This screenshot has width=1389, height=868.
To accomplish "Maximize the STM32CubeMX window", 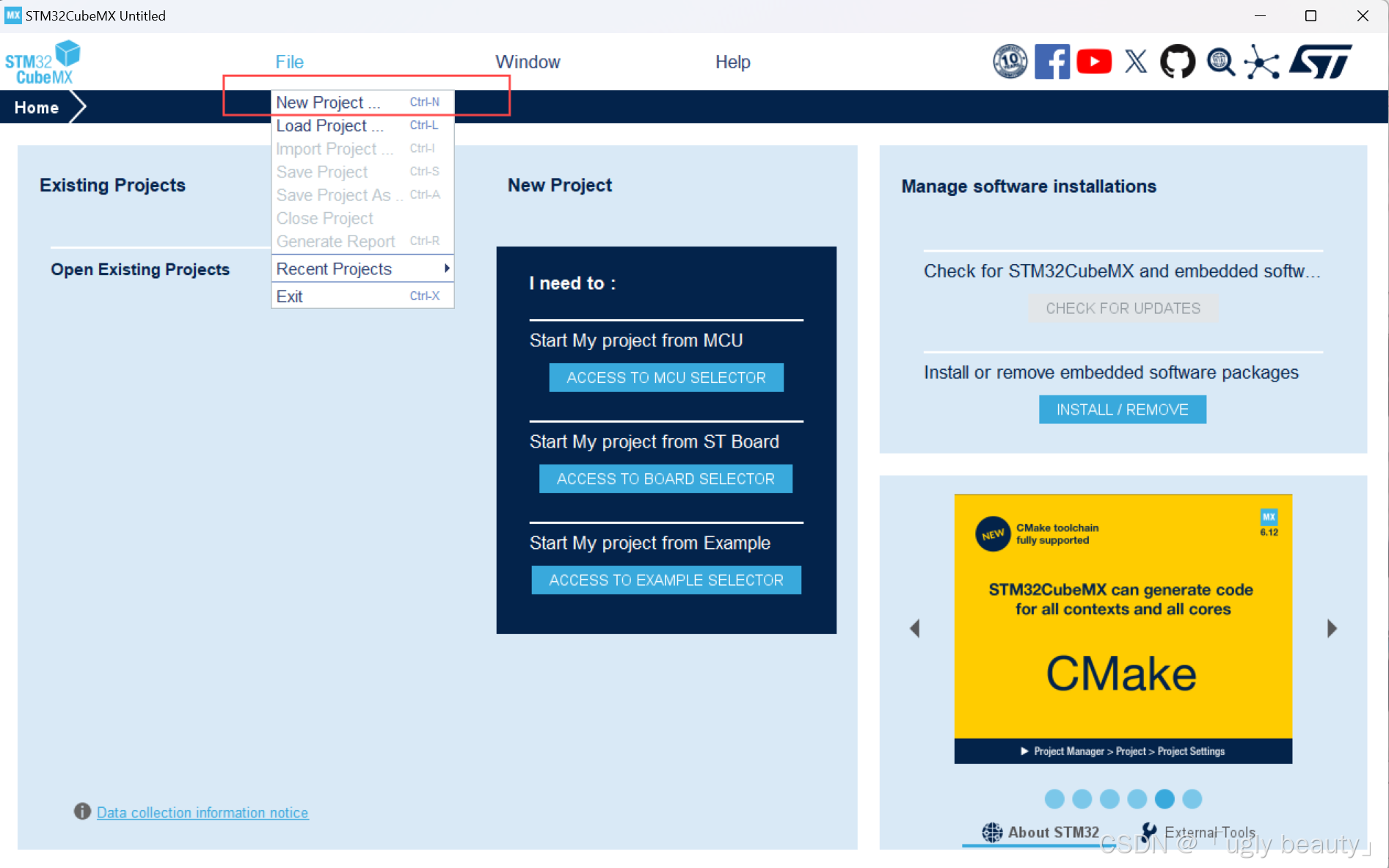I will (x=1310, y=15).
